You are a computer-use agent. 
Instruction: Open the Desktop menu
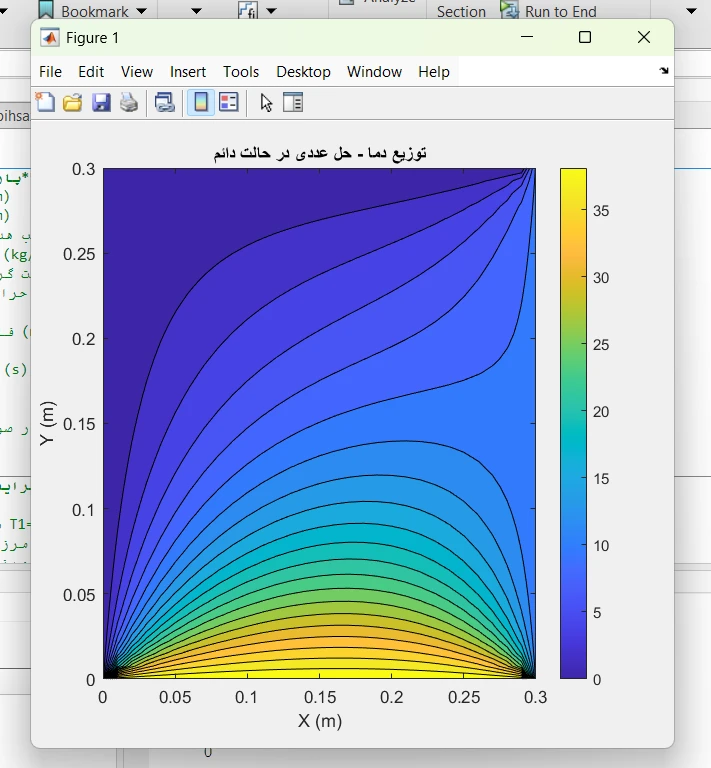click(303, 72)
